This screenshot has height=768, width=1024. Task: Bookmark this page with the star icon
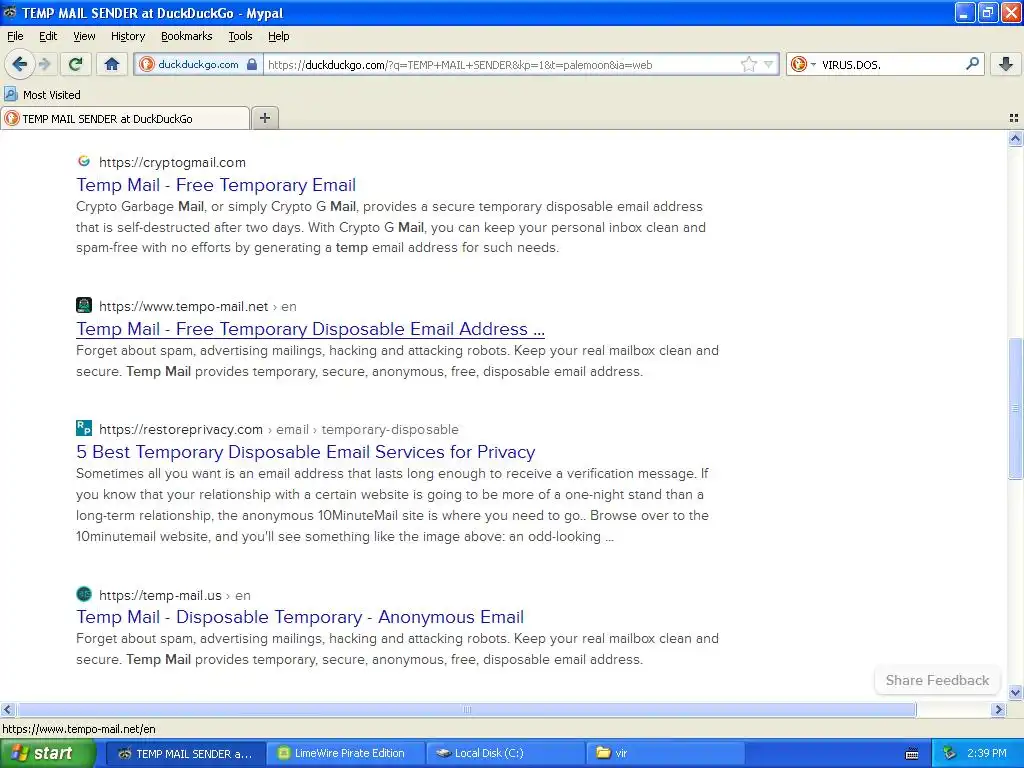[748, 64]
